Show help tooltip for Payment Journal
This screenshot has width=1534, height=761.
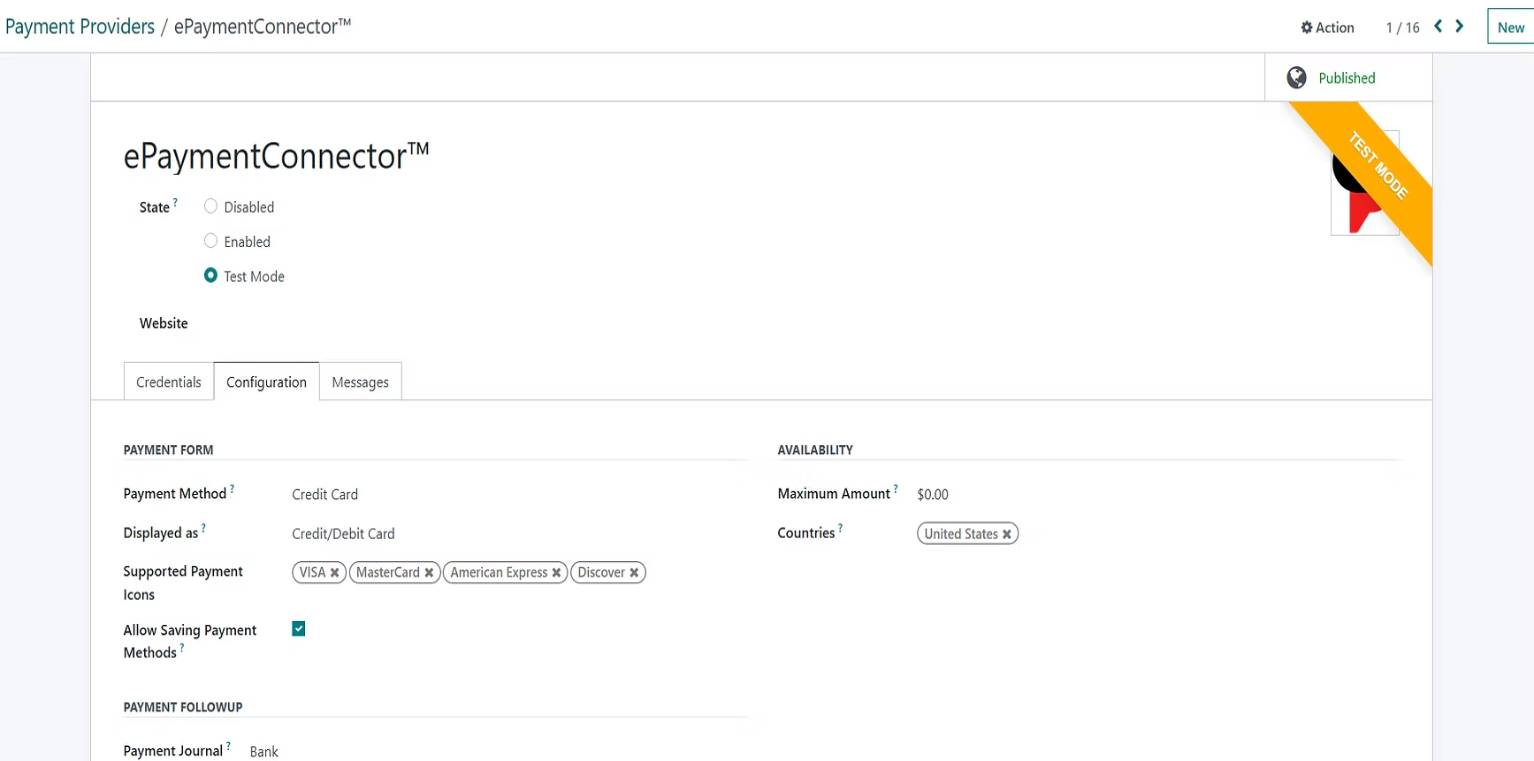coord(228,746)
